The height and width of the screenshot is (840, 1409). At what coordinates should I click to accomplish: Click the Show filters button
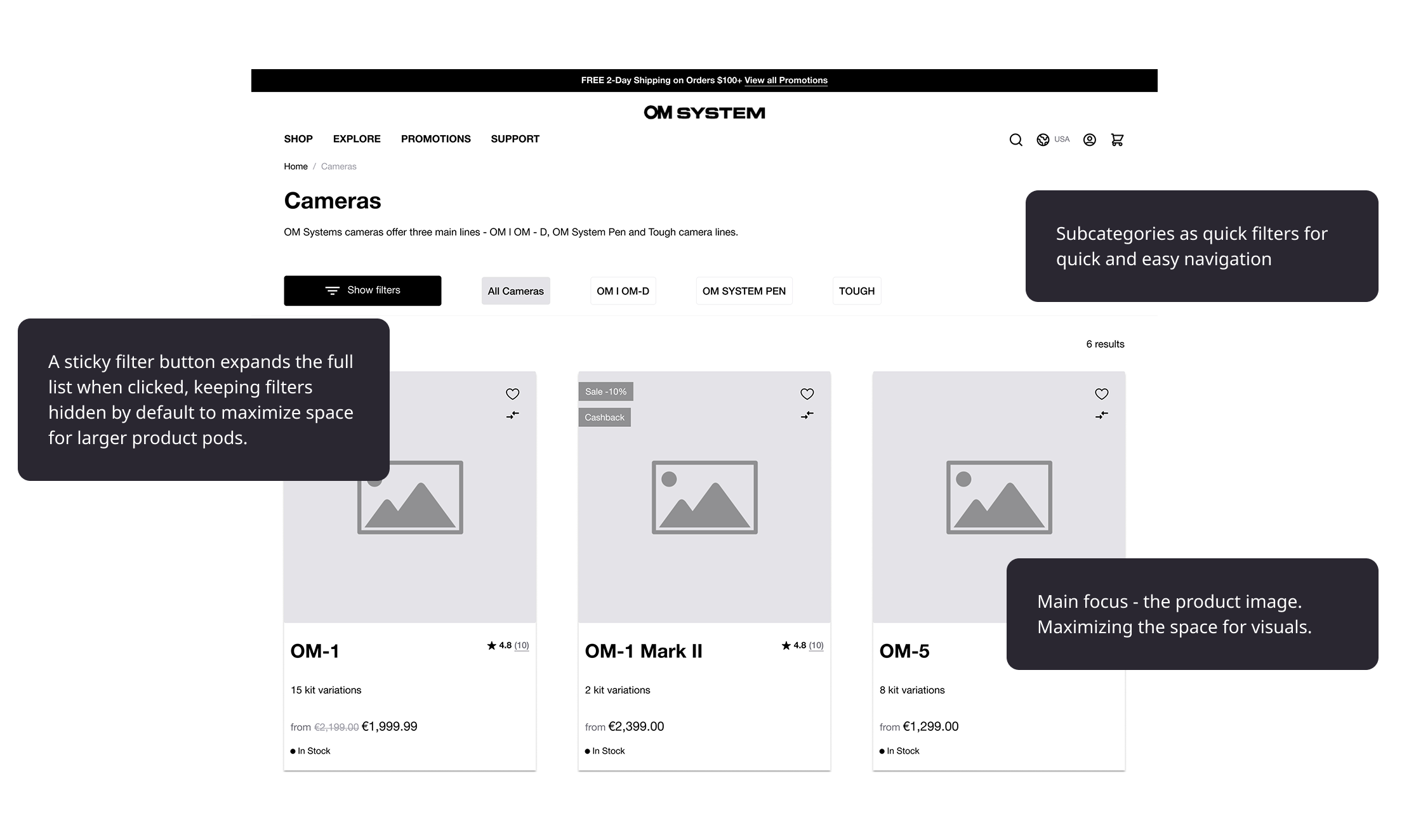(x=362, y=291)
